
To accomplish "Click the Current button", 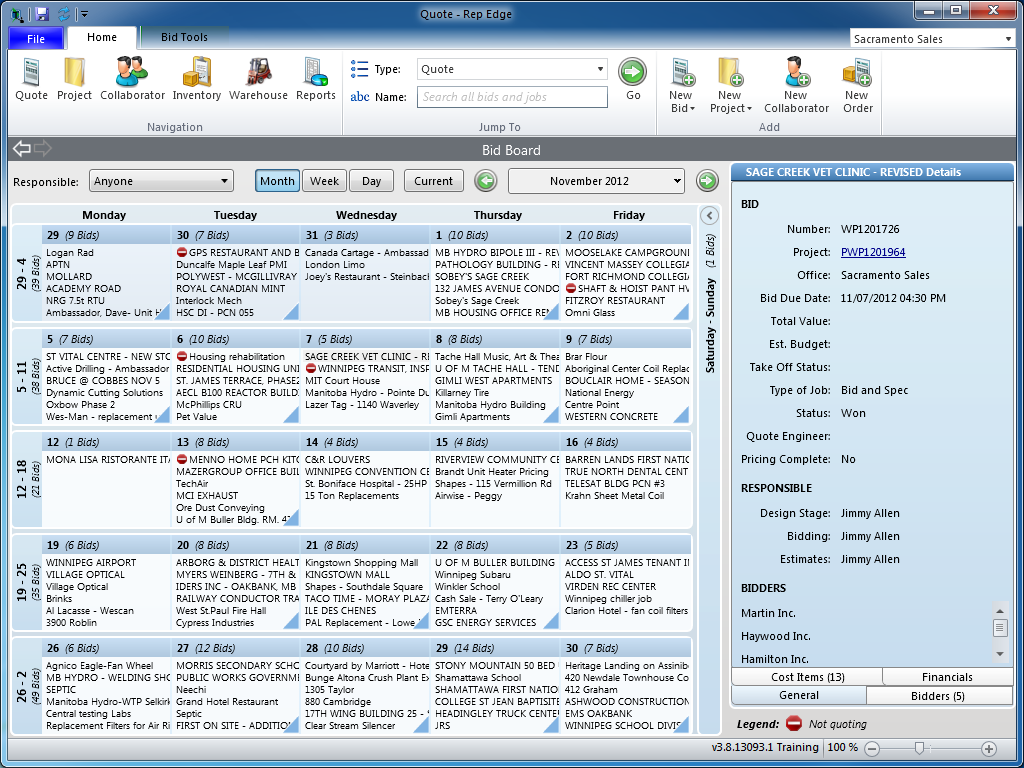I will pyautogui.click(x=433, y=181).
